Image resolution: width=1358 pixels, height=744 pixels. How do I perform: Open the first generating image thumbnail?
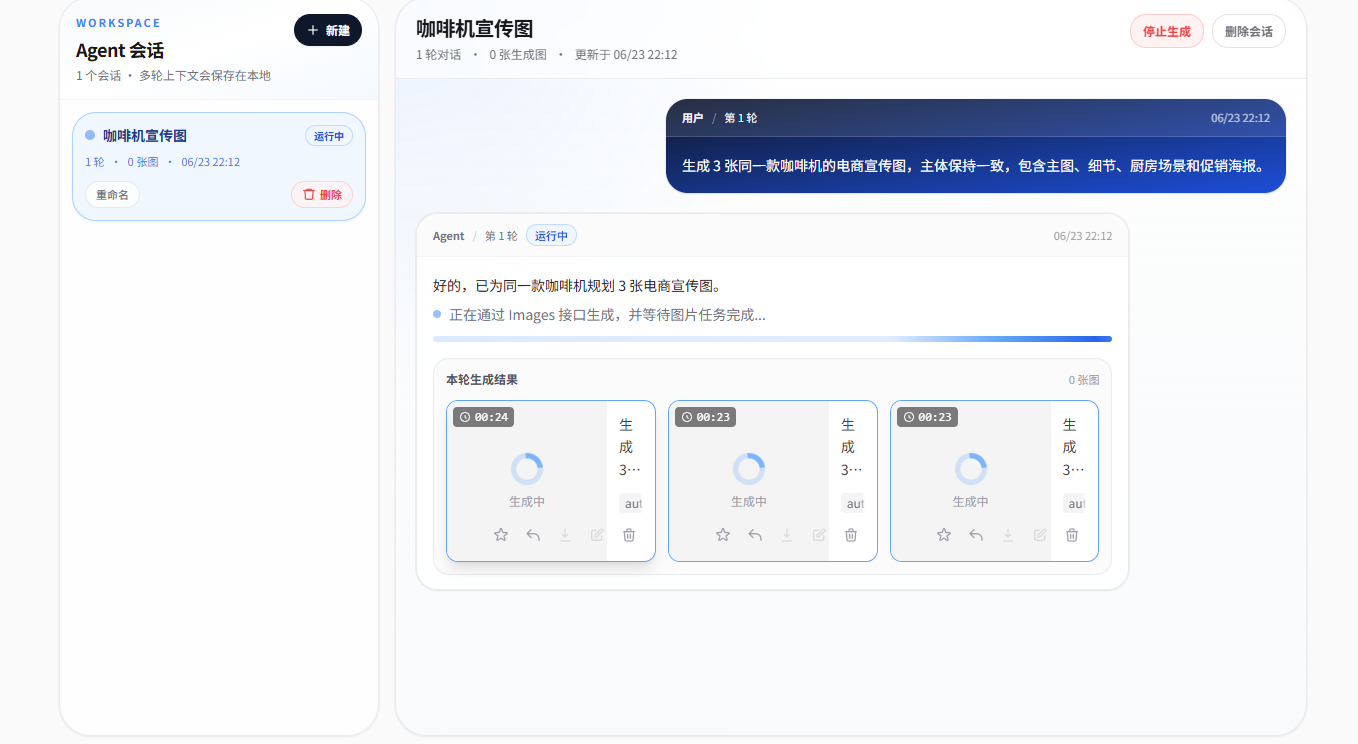[527, 481]
